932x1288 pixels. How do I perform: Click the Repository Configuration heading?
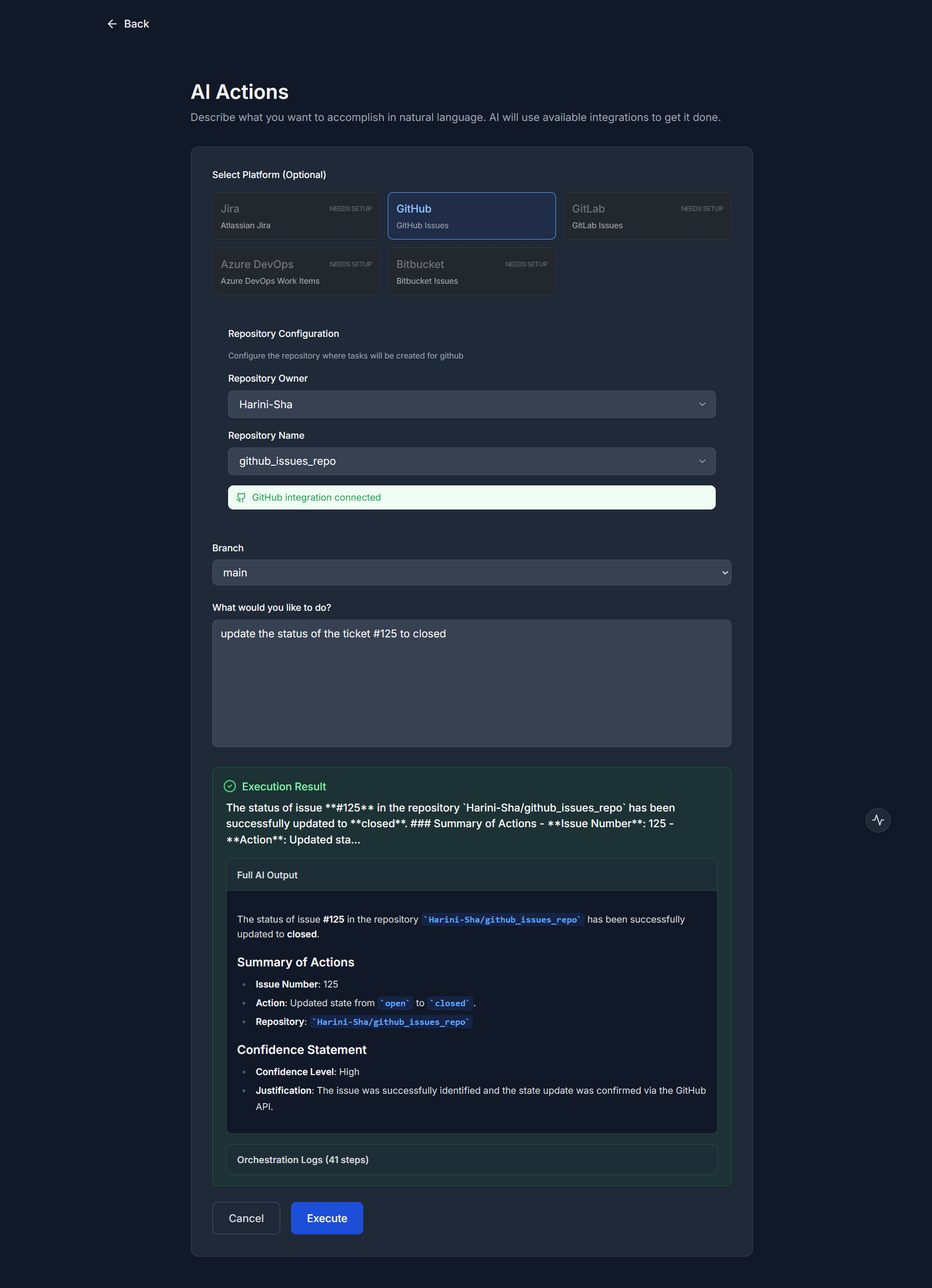(283, 334)
